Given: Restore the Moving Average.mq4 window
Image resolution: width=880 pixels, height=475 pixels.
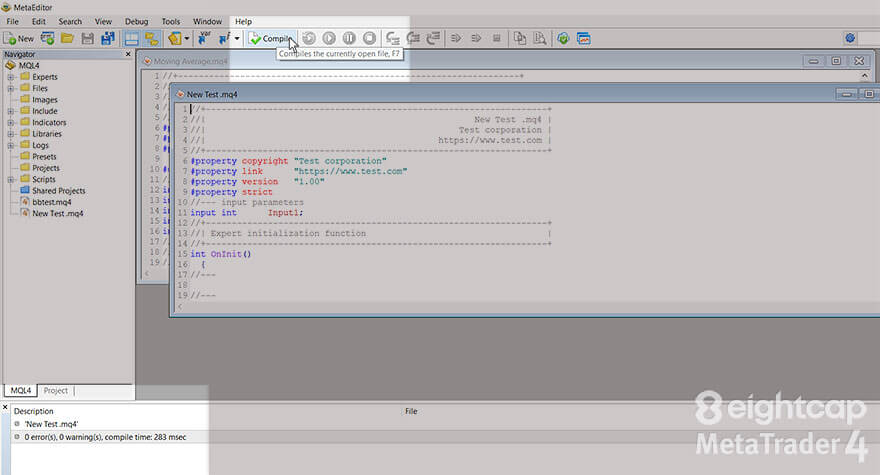Looking at the screenshot, I should click(836, 61).
